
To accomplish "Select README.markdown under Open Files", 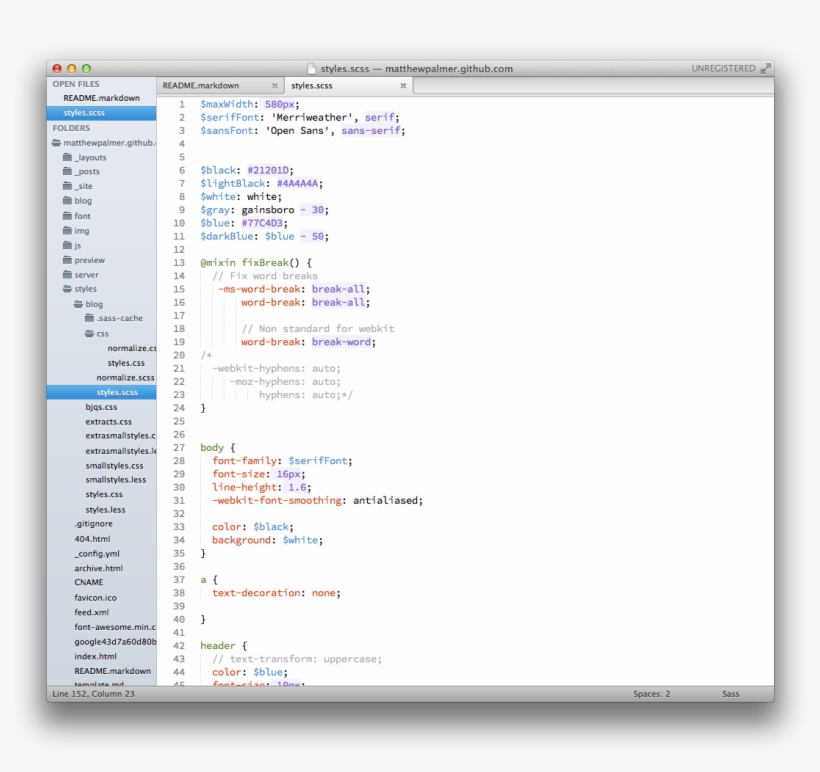I will point(101,98).
